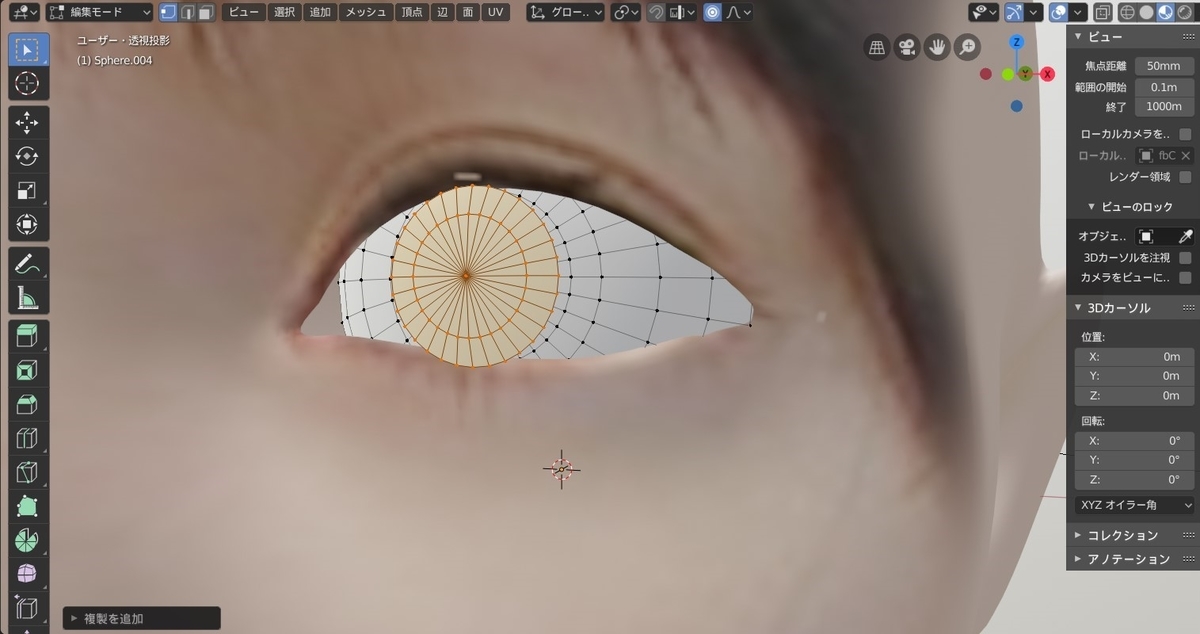Enable the ローカルカメラ checkbox

click(x=1185, y=134)
